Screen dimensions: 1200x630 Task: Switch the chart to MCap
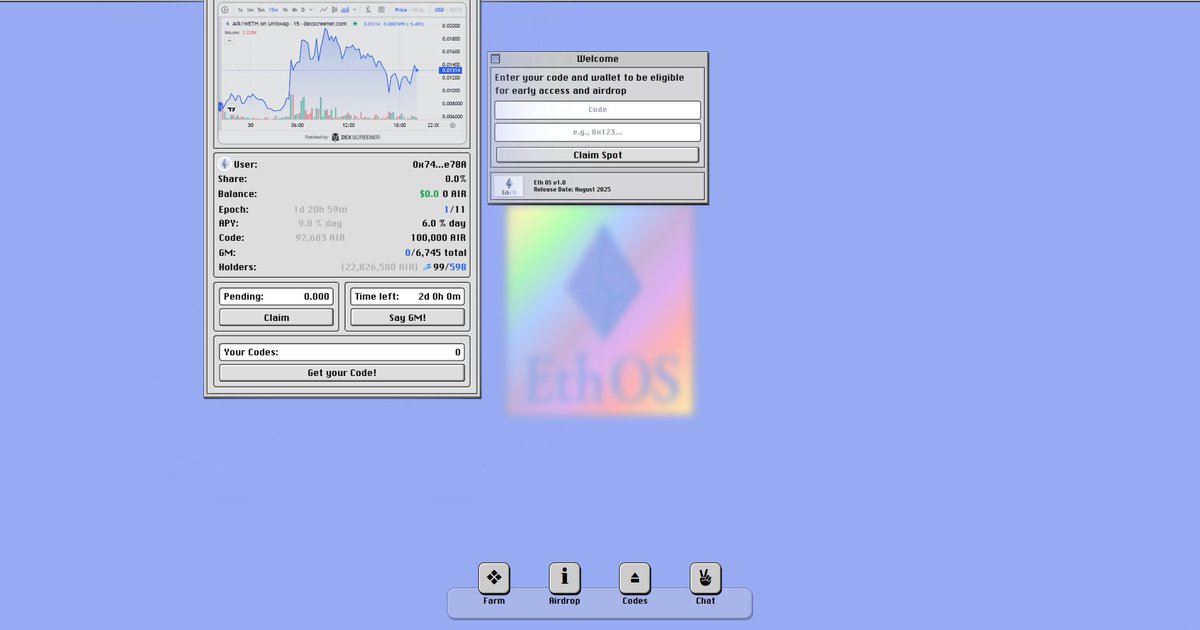click(x=419, y=10)
